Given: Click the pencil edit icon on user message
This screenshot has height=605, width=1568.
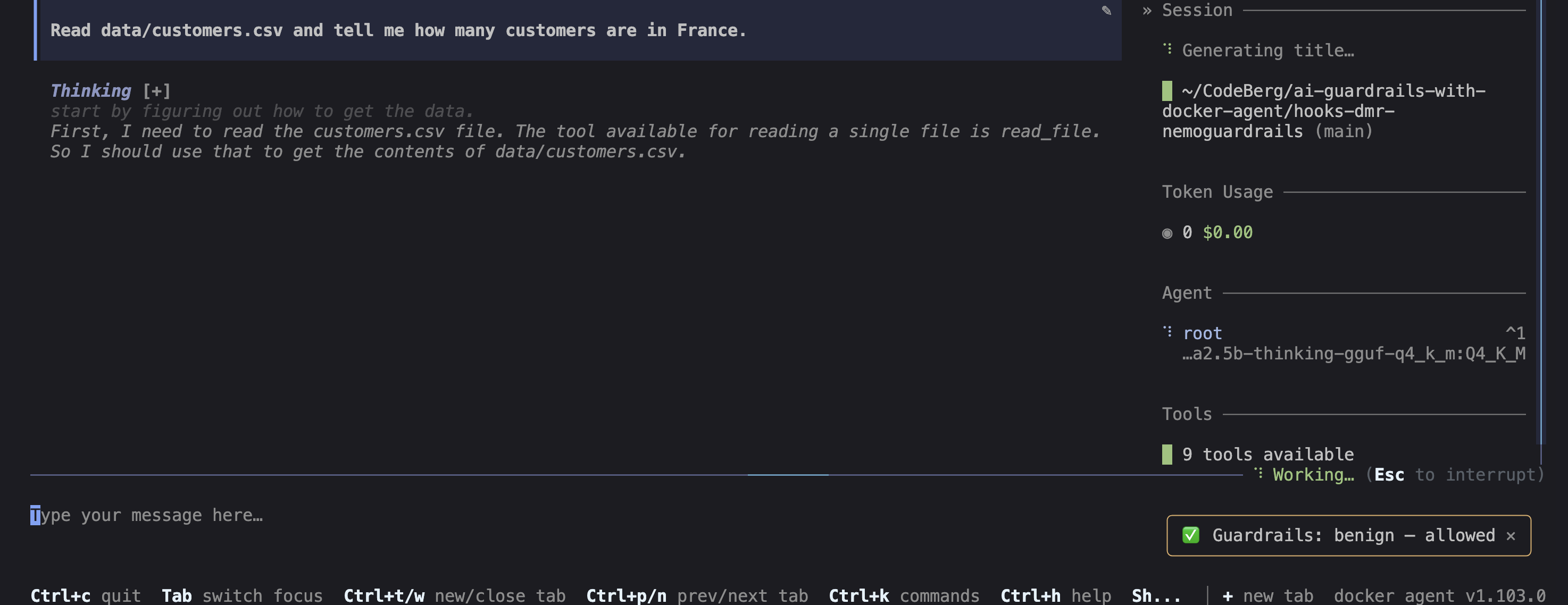Looking at the screenshot, I should tap(1106, 10).
